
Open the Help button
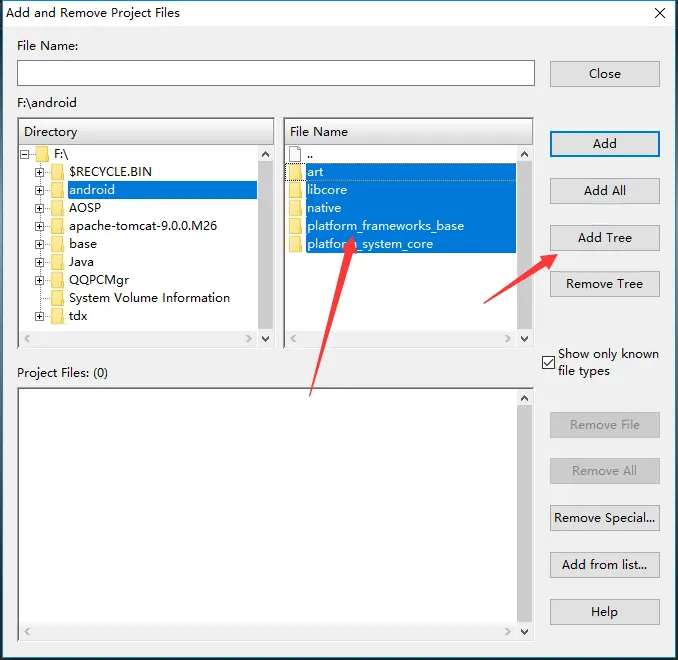click(x=604, y=612)
